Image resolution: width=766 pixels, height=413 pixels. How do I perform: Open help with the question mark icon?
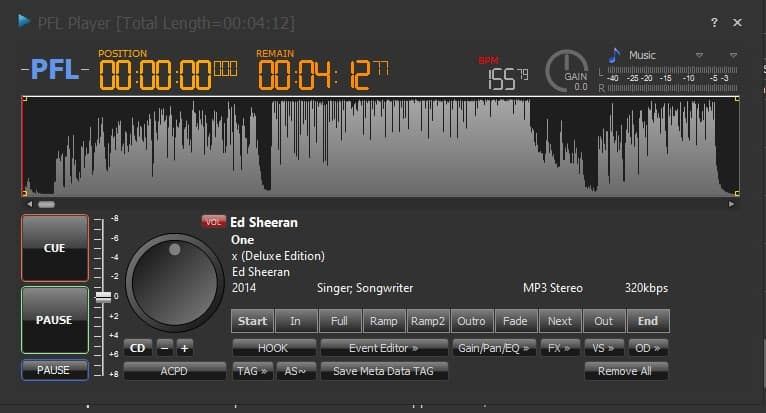(x=714, y=22)
